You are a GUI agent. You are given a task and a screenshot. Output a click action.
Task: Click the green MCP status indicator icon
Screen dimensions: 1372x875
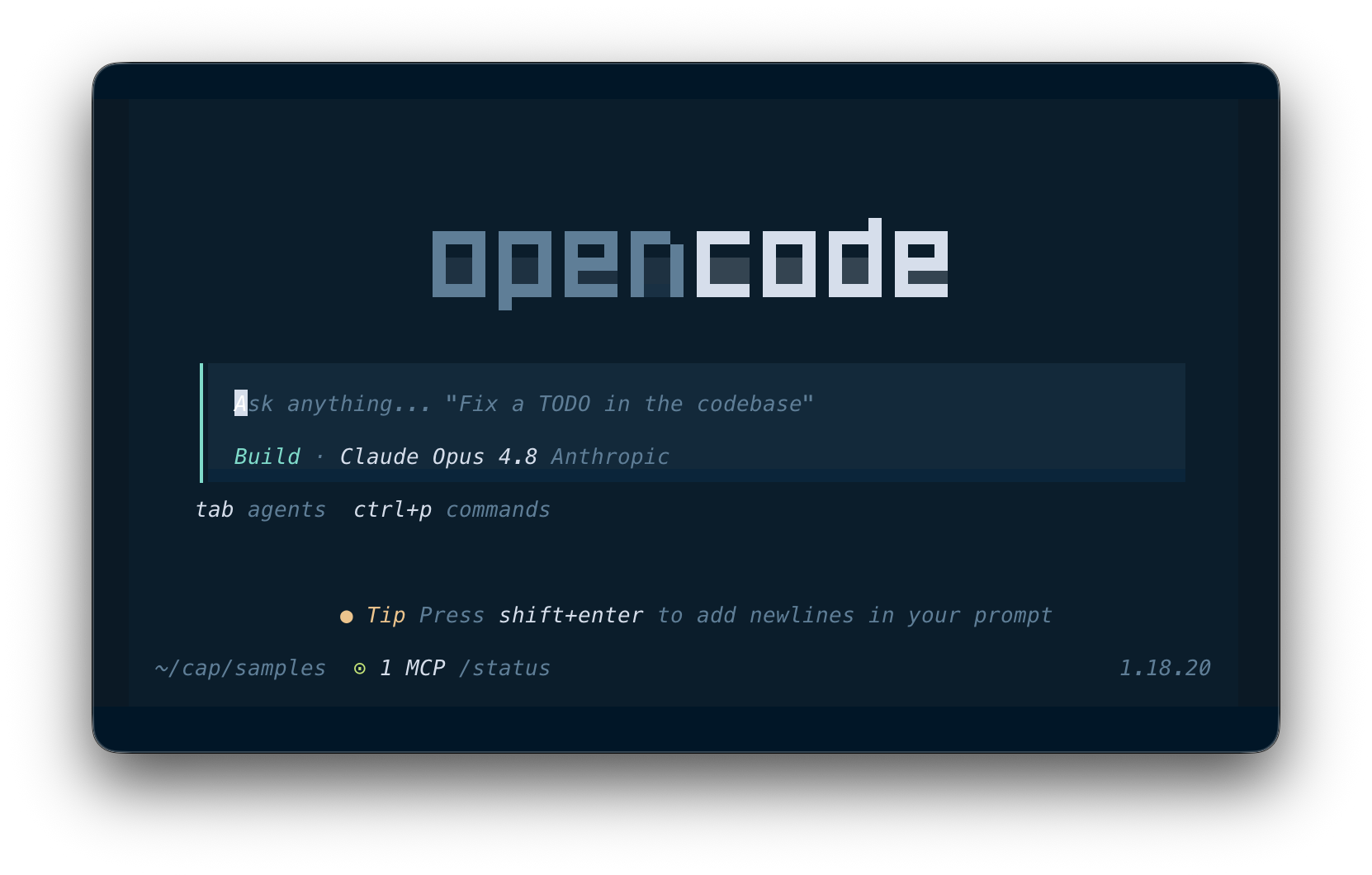click(x=360, y=669)
